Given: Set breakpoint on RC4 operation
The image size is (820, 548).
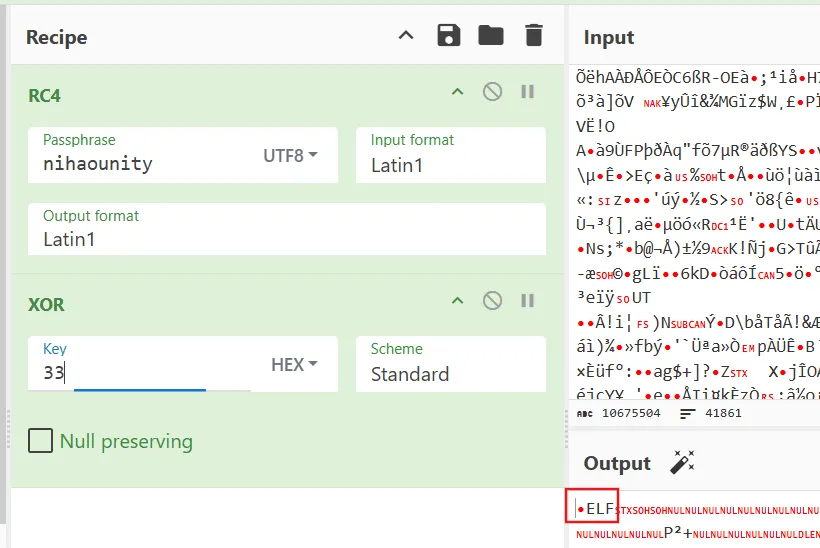Looking at the screenshot, I should [x=527, y=92].
